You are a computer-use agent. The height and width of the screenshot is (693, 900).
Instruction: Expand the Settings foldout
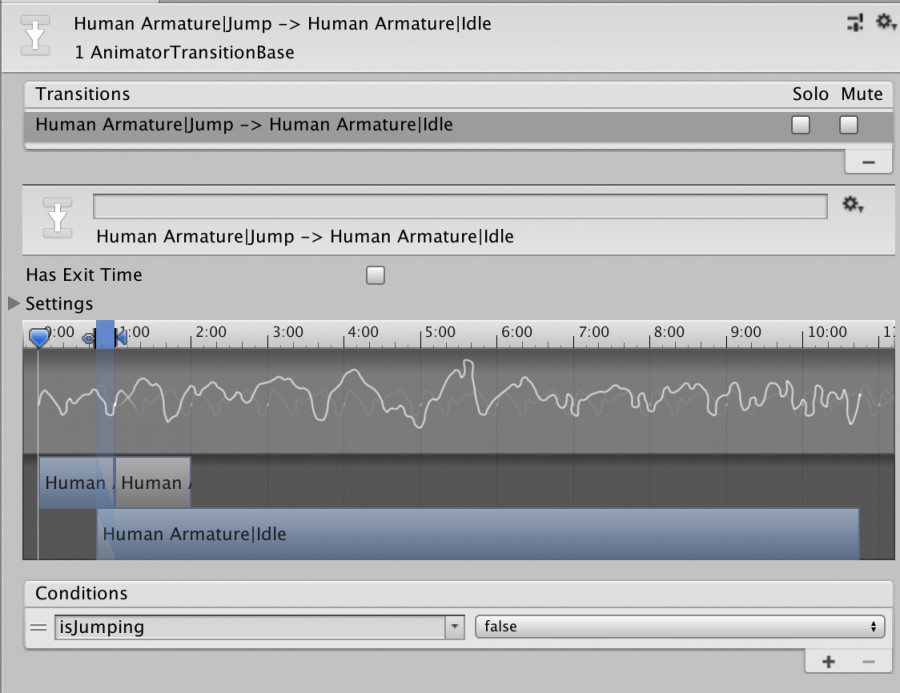click(x=14, y=303)
